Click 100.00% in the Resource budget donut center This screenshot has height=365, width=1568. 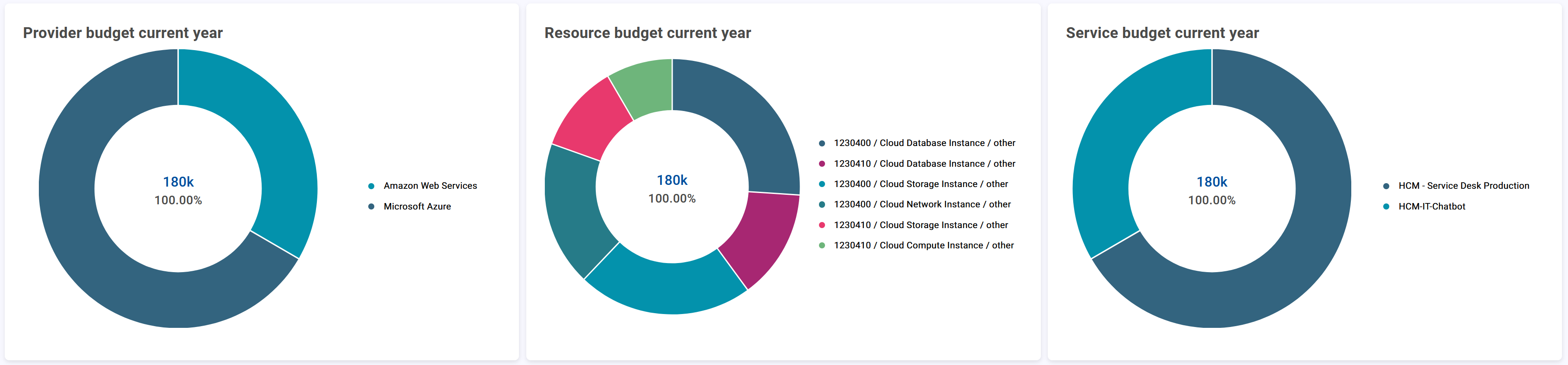pos(672,199)
